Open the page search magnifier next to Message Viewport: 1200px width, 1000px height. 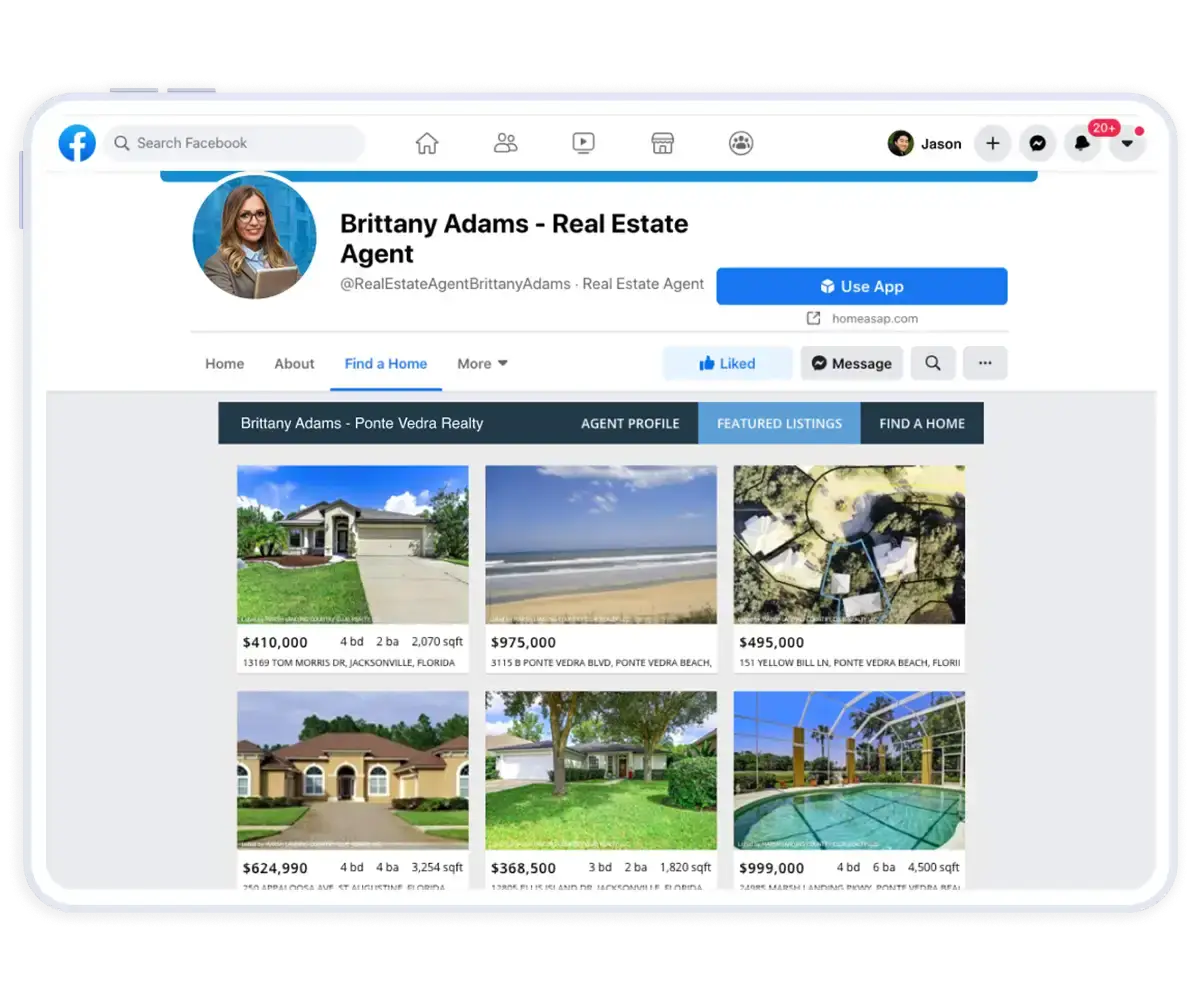pyautogui.click(x=933, y=363)
